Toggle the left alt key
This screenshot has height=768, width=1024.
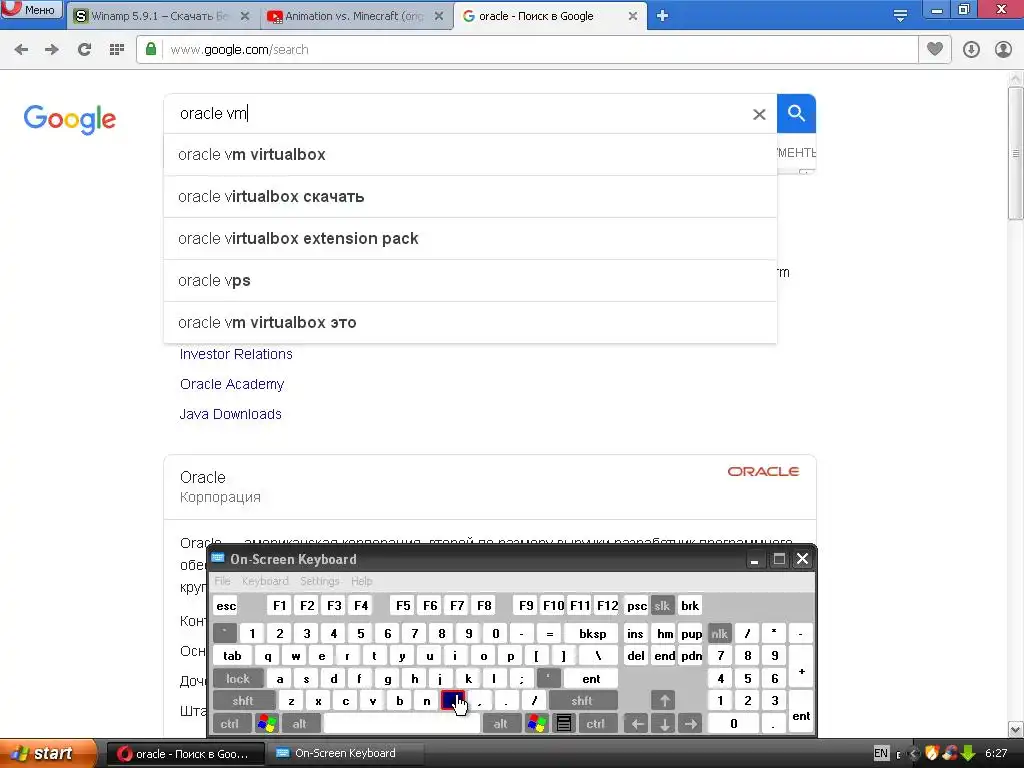pos(300,724)
